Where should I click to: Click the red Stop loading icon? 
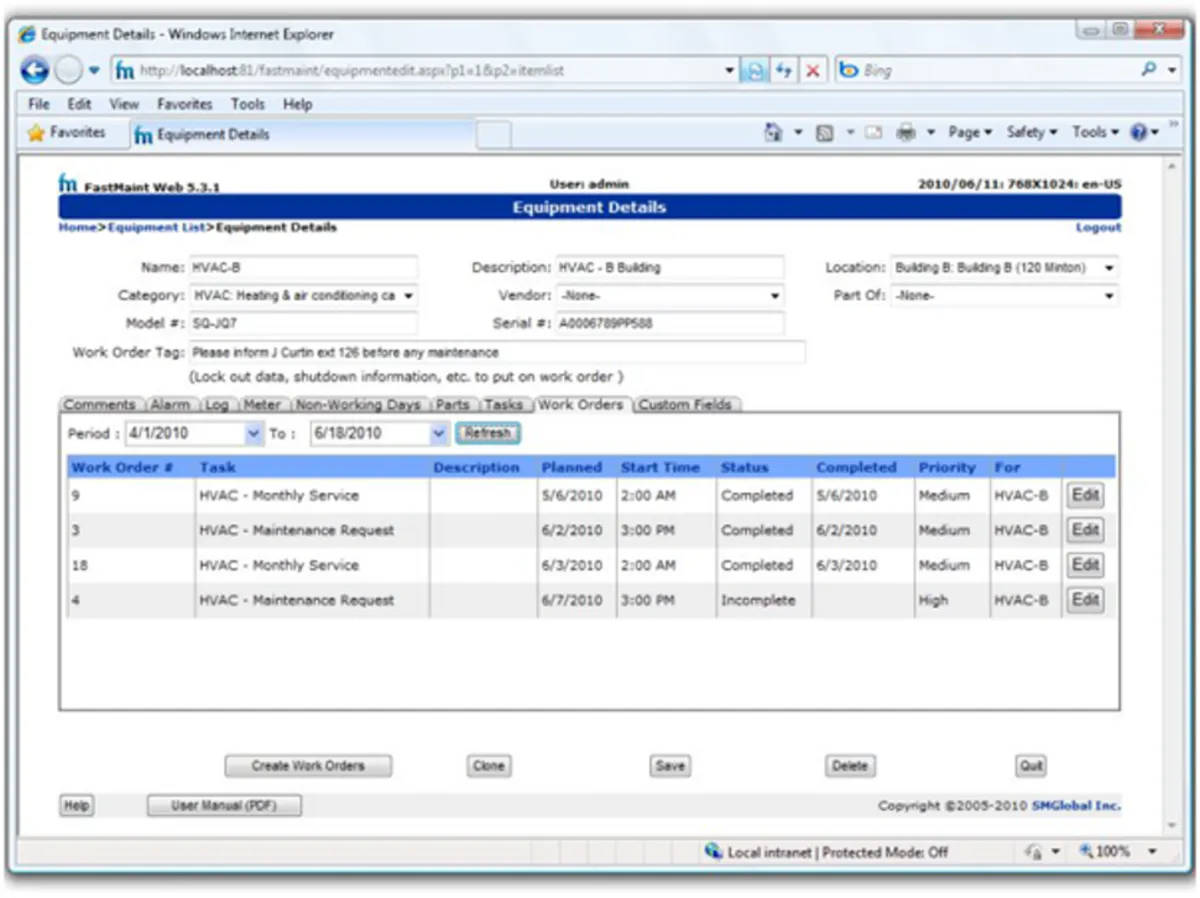(x=813, y=71)
